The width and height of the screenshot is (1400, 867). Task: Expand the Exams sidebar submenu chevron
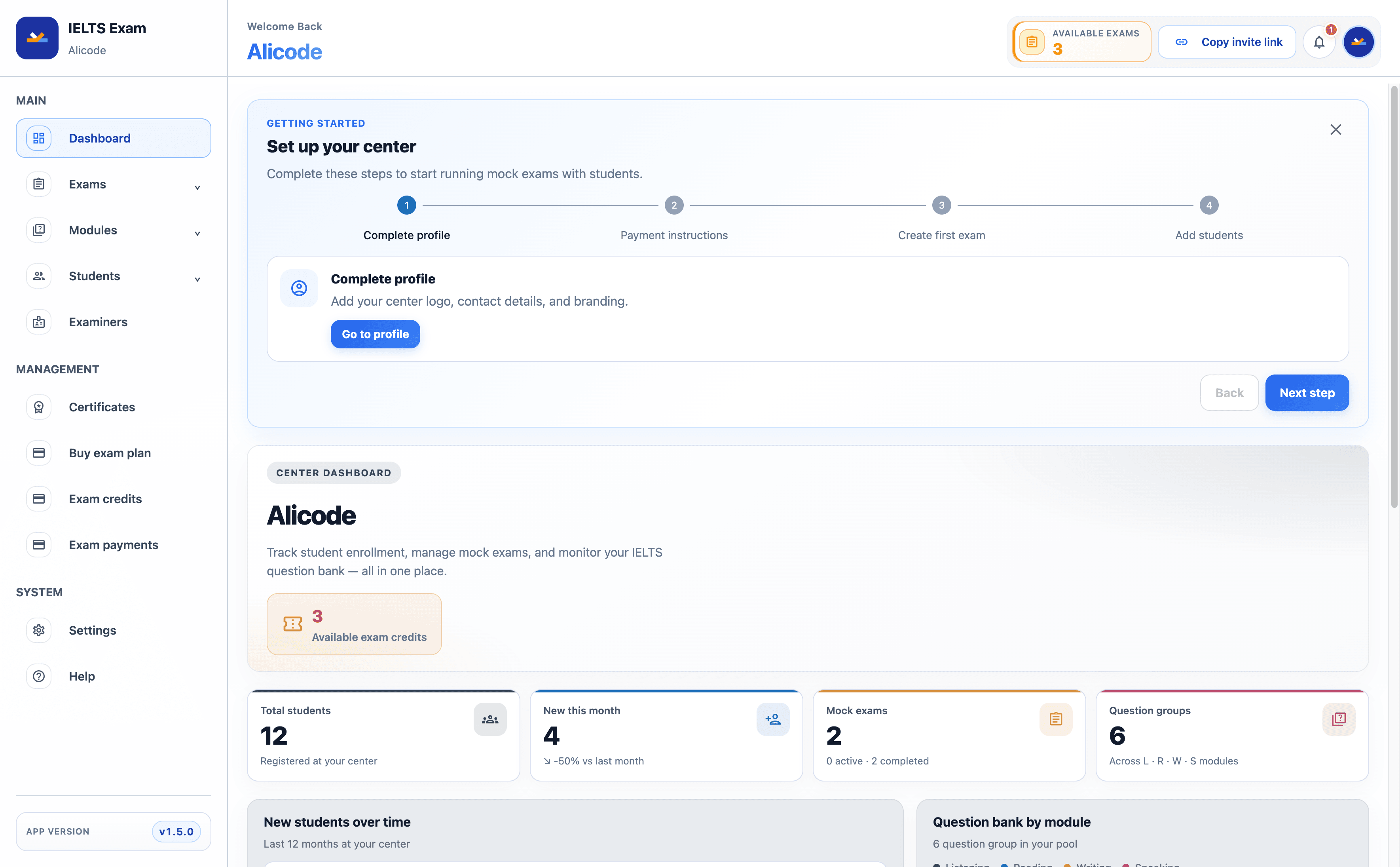coord(197,188)
